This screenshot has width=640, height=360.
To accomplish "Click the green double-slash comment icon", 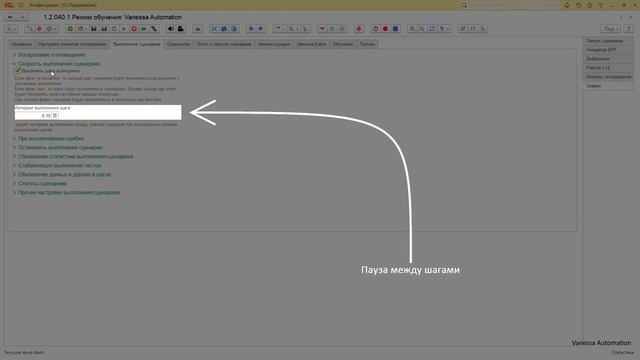I will pyautogui.click(x=462, y=29).
